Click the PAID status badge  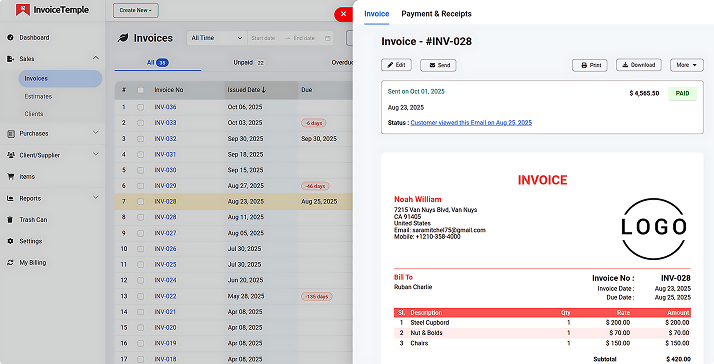tap(682, 93)
